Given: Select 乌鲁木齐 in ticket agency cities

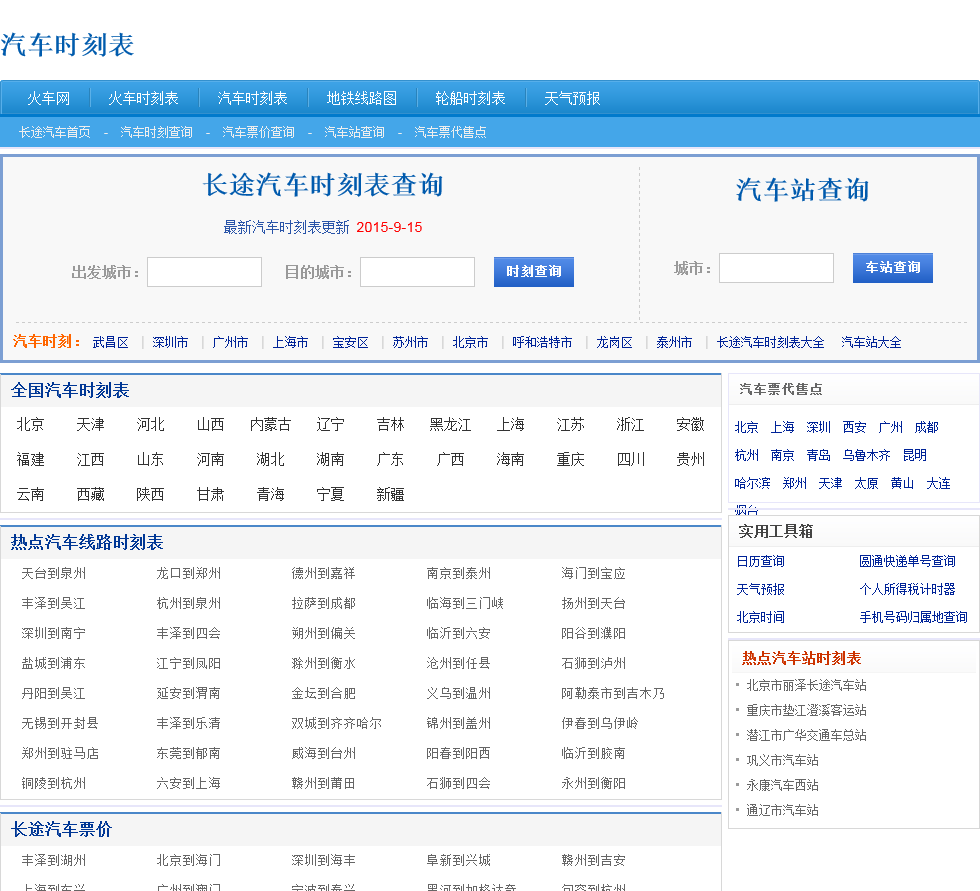Looking at the screenshot, I should 866,455.
